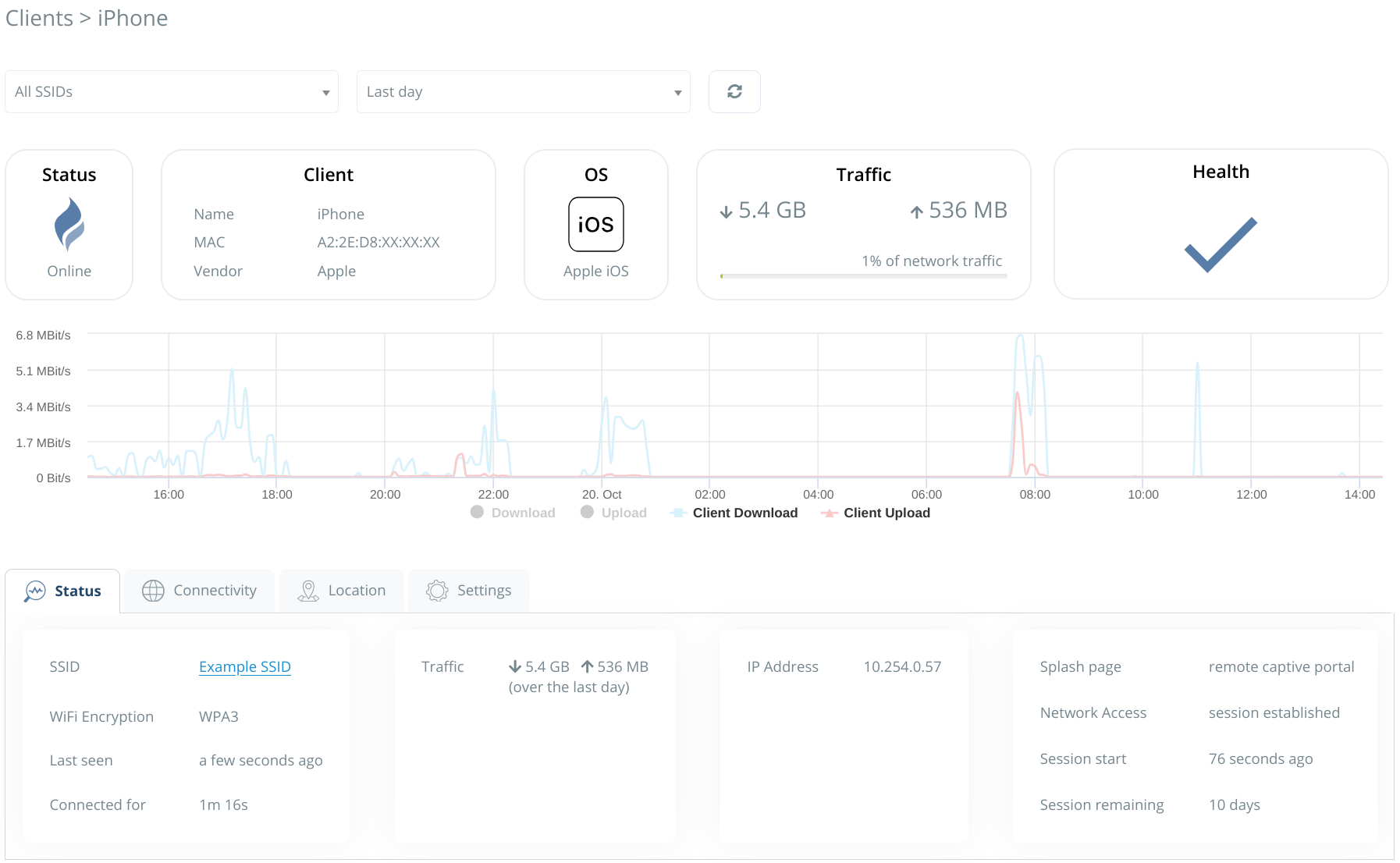Switch to the Connectivity tab
Screen dimensions: 1400x863
(200, 591)
